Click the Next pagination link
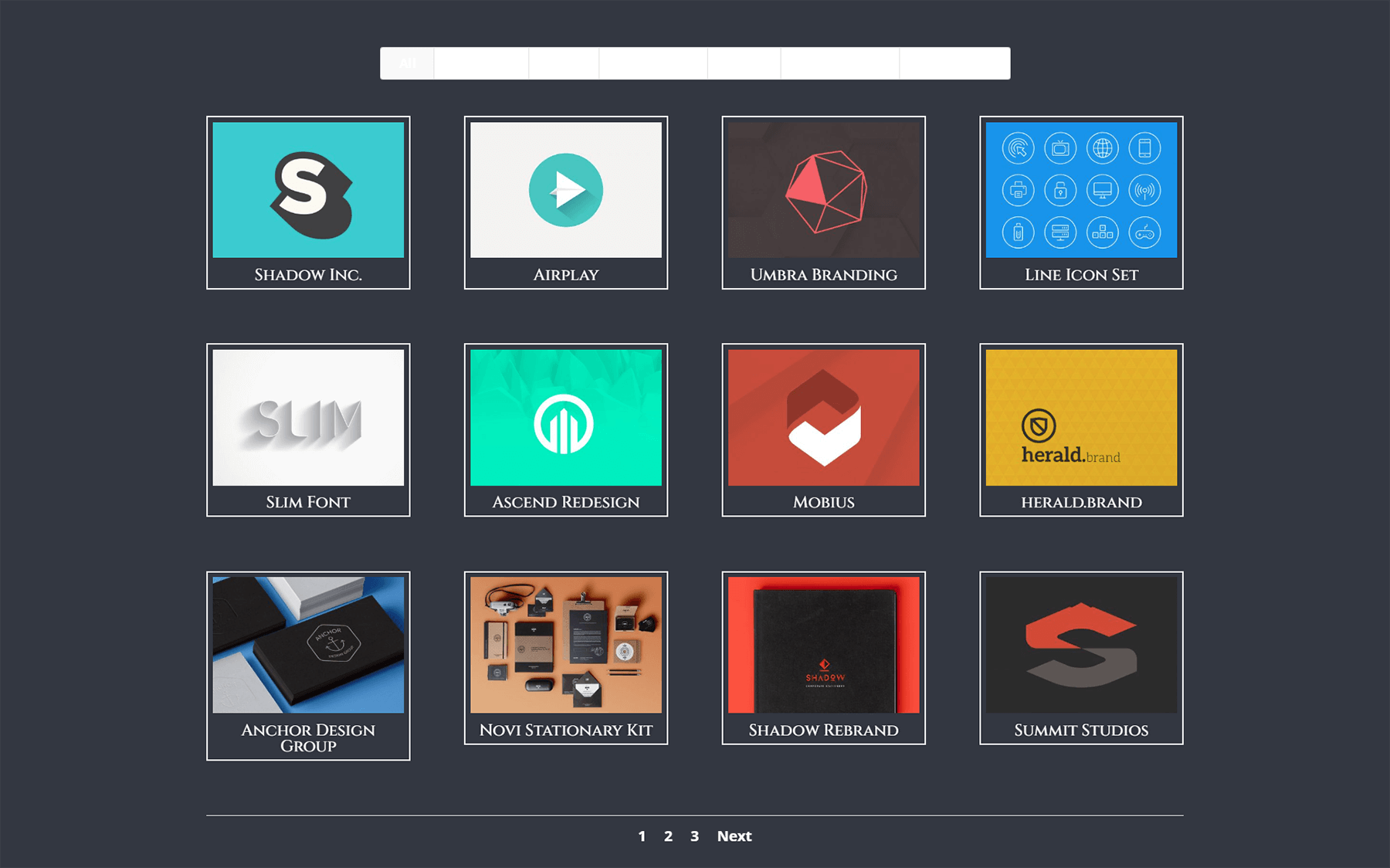Image resolution: width=1390 pixels, height=868 pixels. (x=734, y=836)
